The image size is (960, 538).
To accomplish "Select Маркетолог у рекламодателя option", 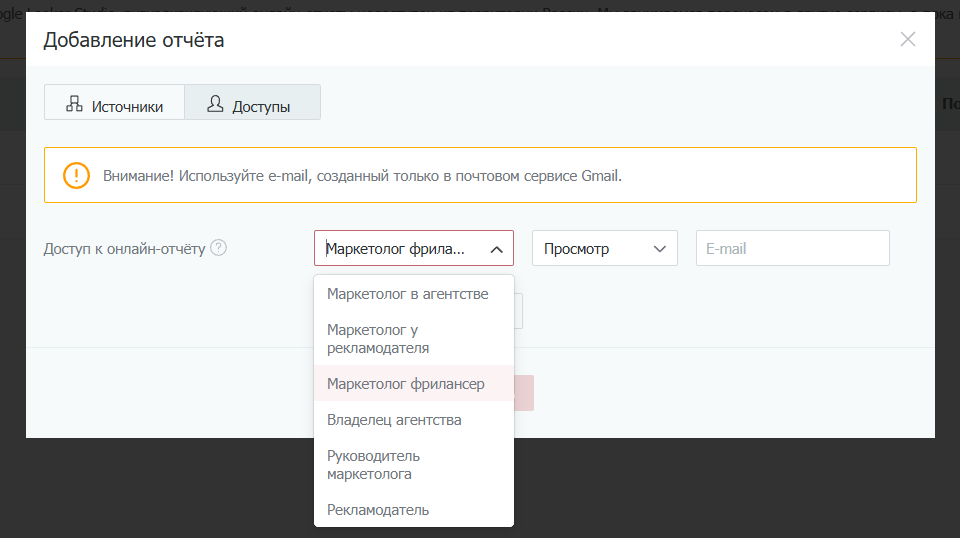I will coord(414,339).
